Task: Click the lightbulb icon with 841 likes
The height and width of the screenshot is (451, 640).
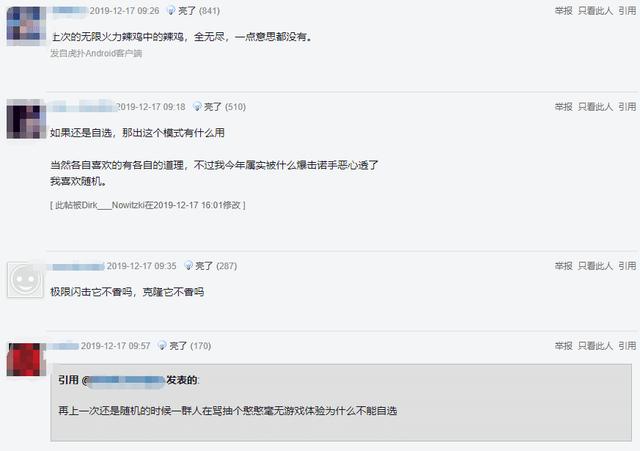Action: click(171, 11)
